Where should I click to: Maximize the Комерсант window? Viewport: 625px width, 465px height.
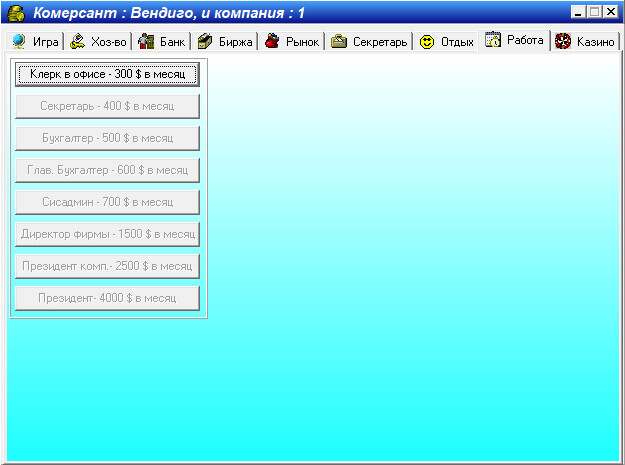click(x=594, y=12)
